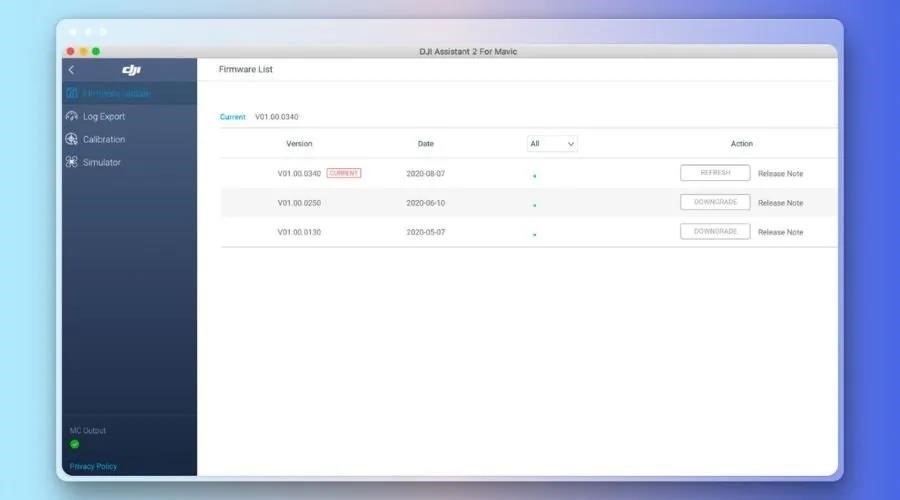
Task: Open the Privacy Policy link
Action: click(x=93, y=466)
